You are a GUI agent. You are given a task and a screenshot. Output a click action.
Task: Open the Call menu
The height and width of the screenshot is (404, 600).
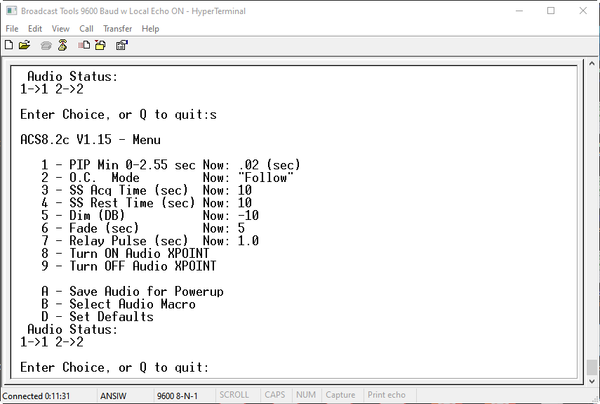coord(86,29)
